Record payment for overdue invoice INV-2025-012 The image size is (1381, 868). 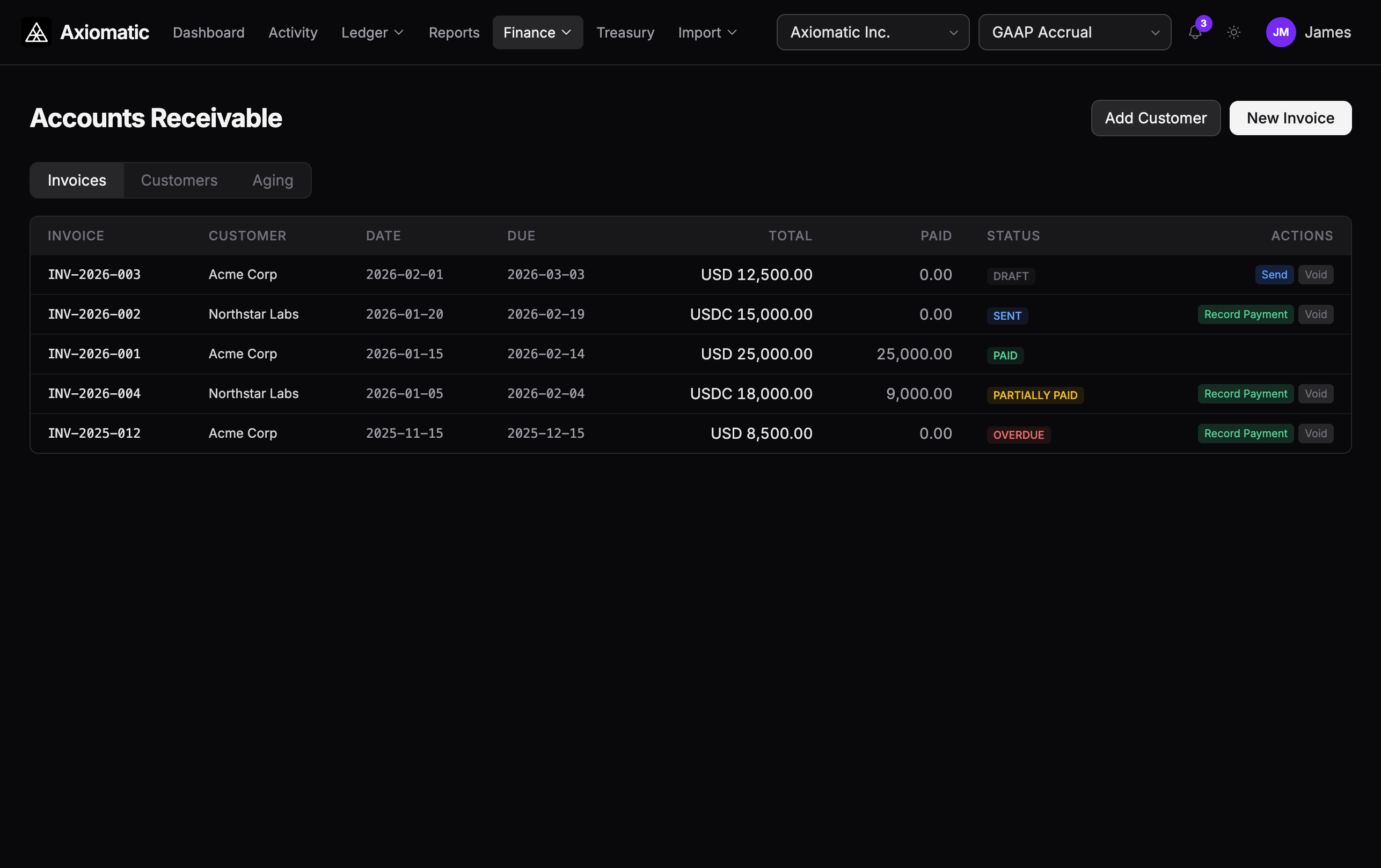tap(1245, 433)
